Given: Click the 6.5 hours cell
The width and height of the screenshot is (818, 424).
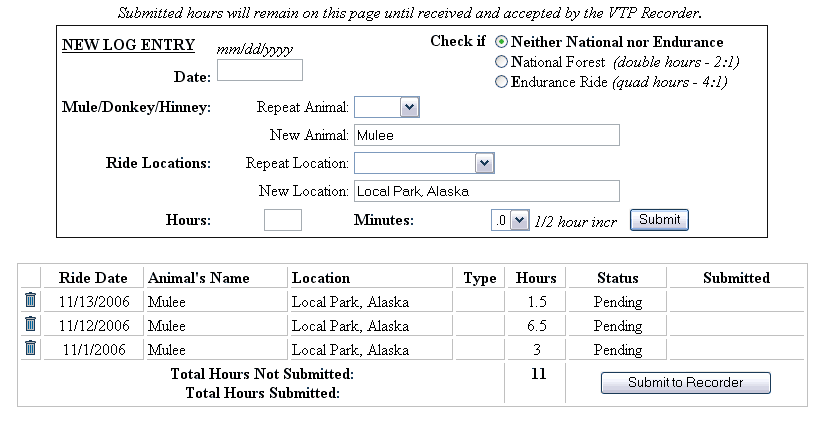Looking at the screenshot, I should tap(535, 326).
